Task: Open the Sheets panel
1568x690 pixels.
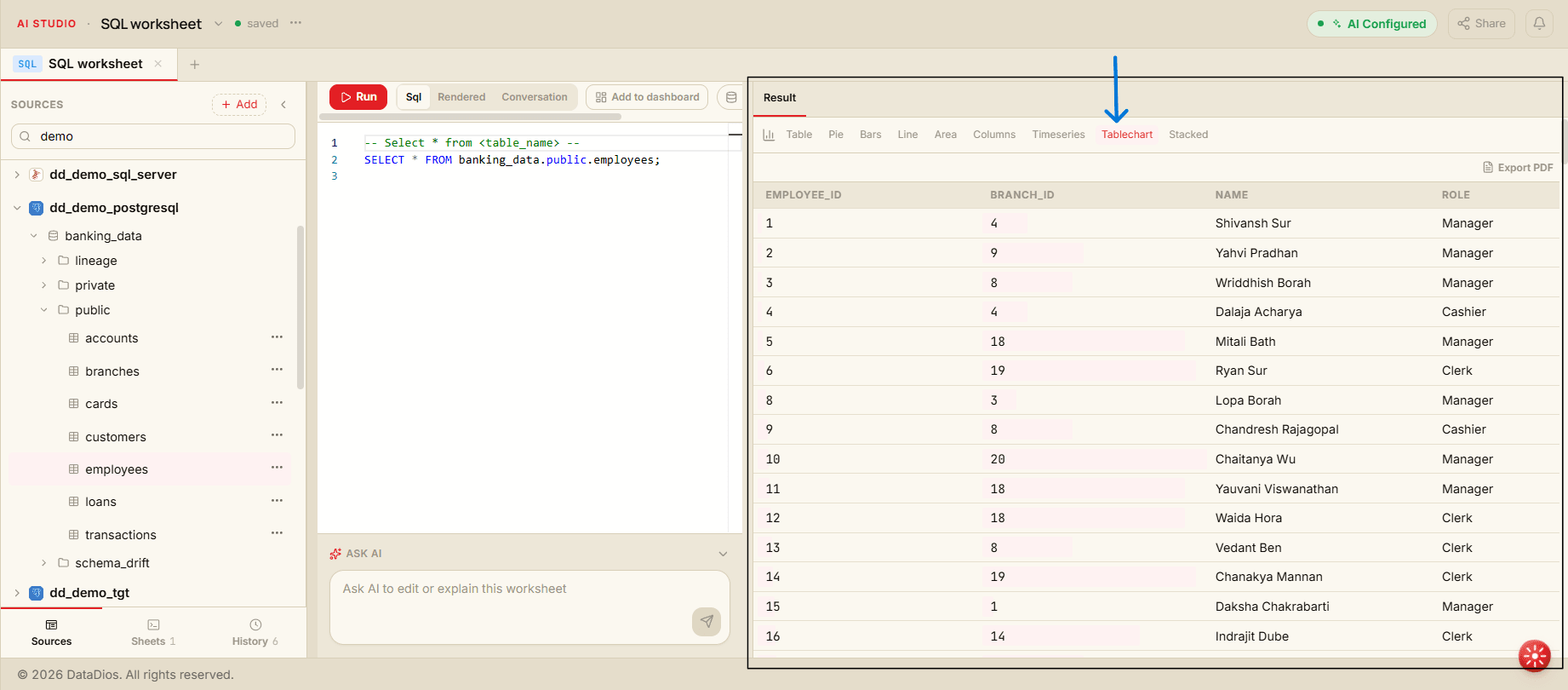Action: [x=153, y=632]
